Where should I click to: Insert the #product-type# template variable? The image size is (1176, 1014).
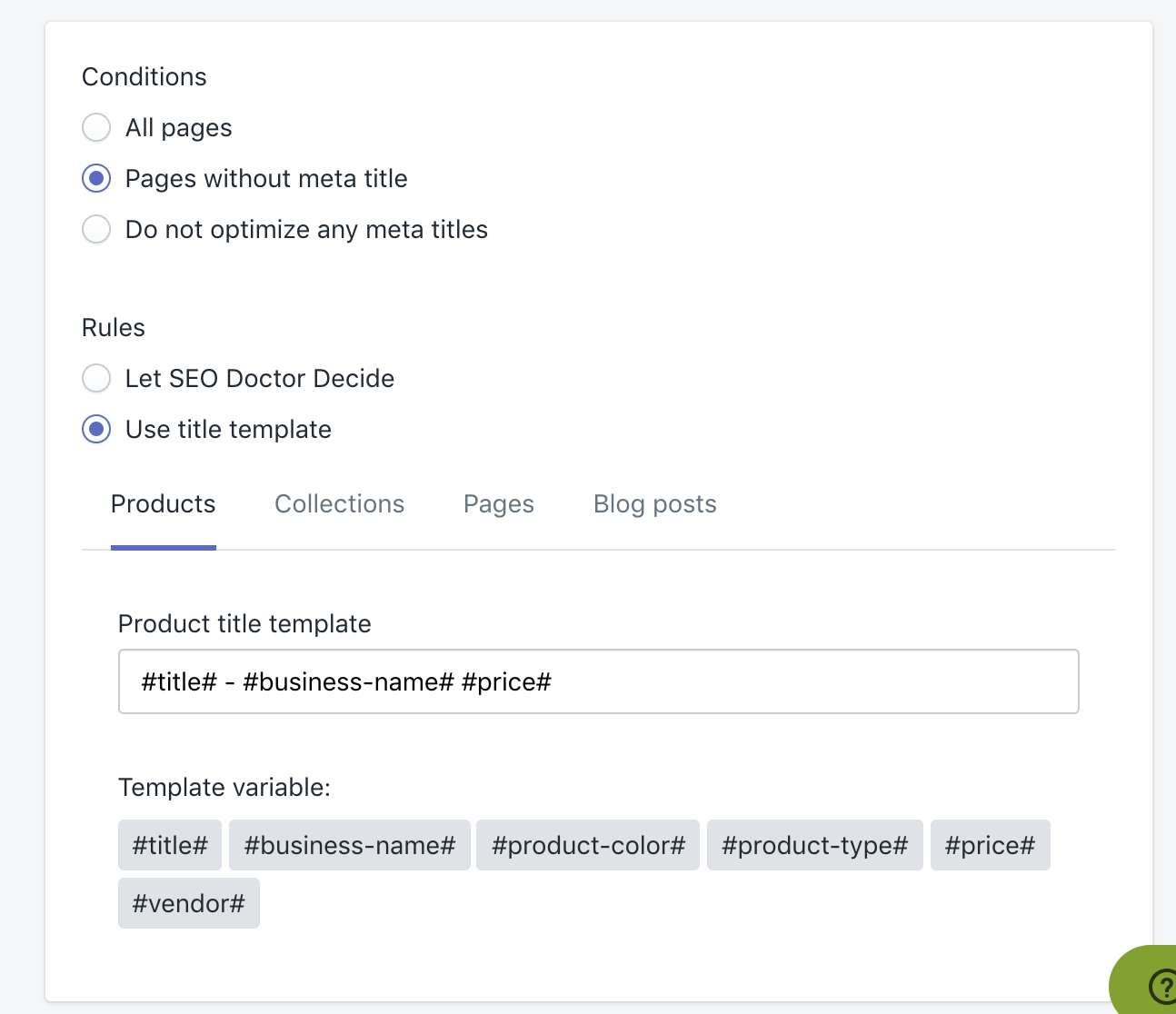tap(814, 845)
